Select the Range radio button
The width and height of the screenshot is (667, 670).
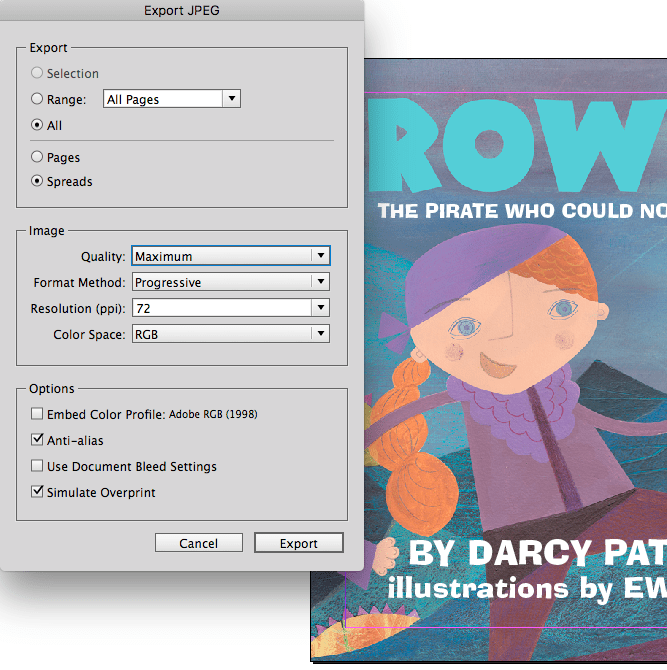(x=37, y=99)
